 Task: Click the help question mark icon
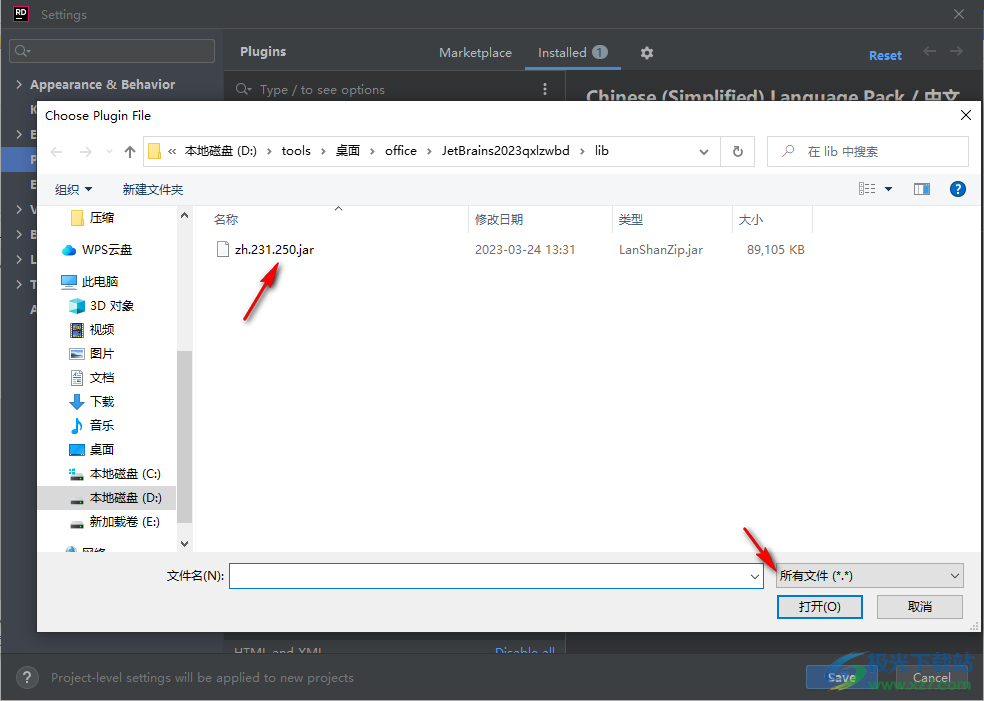coord(957,188)
